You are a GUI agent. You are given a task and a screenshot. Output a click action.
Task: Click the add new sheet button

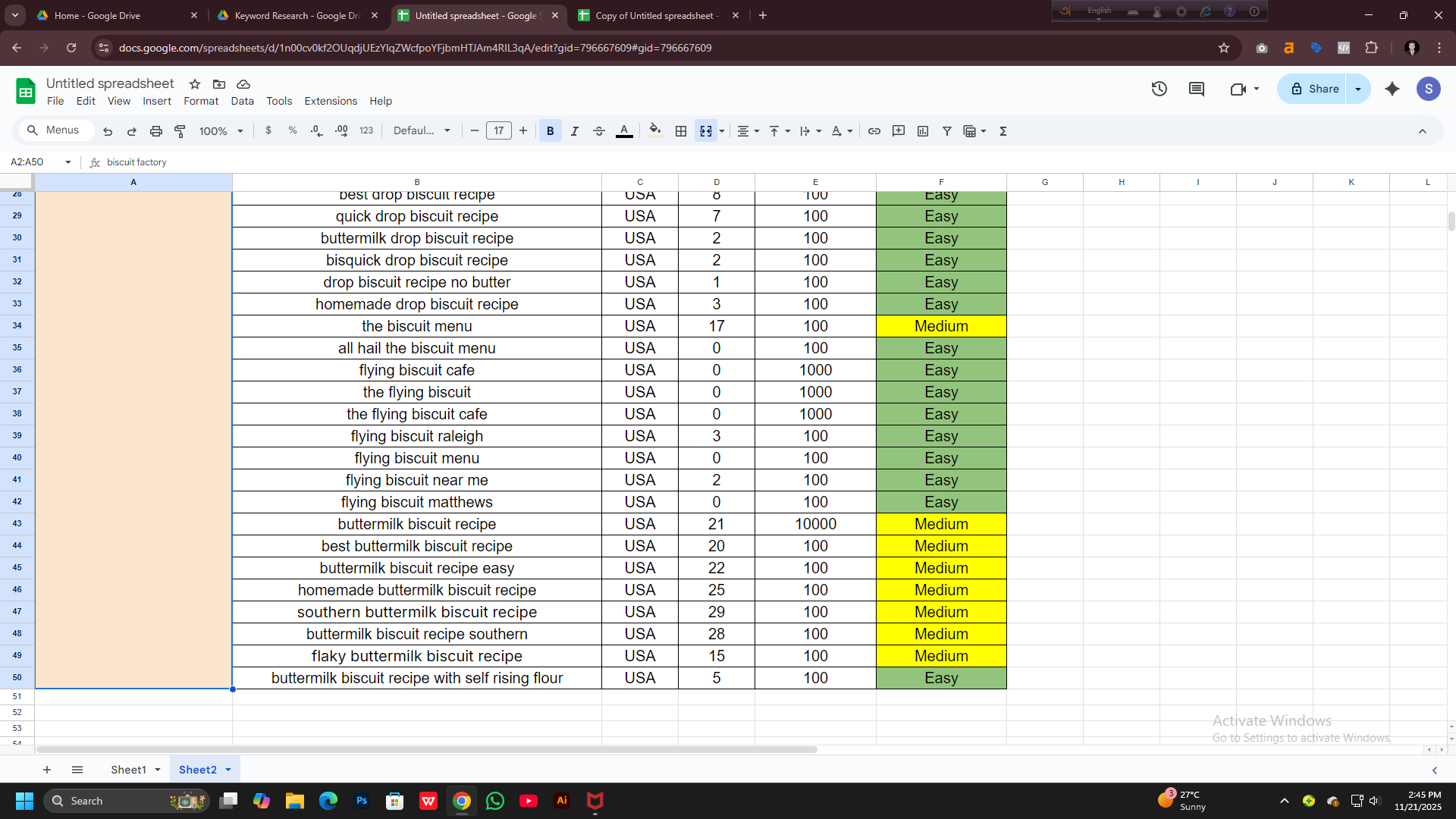pos(47,770)
